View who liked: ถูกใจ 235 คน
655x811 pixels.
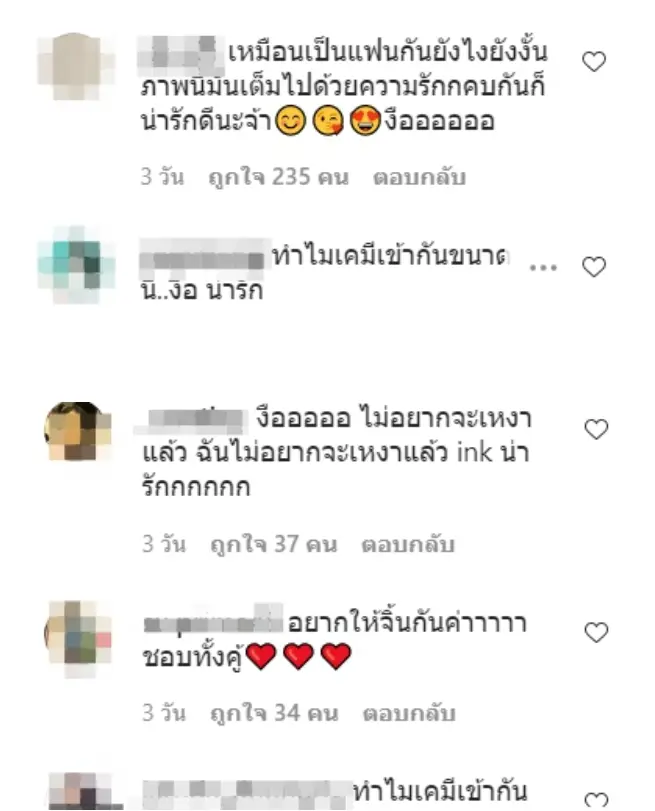(x=278, y=177)
